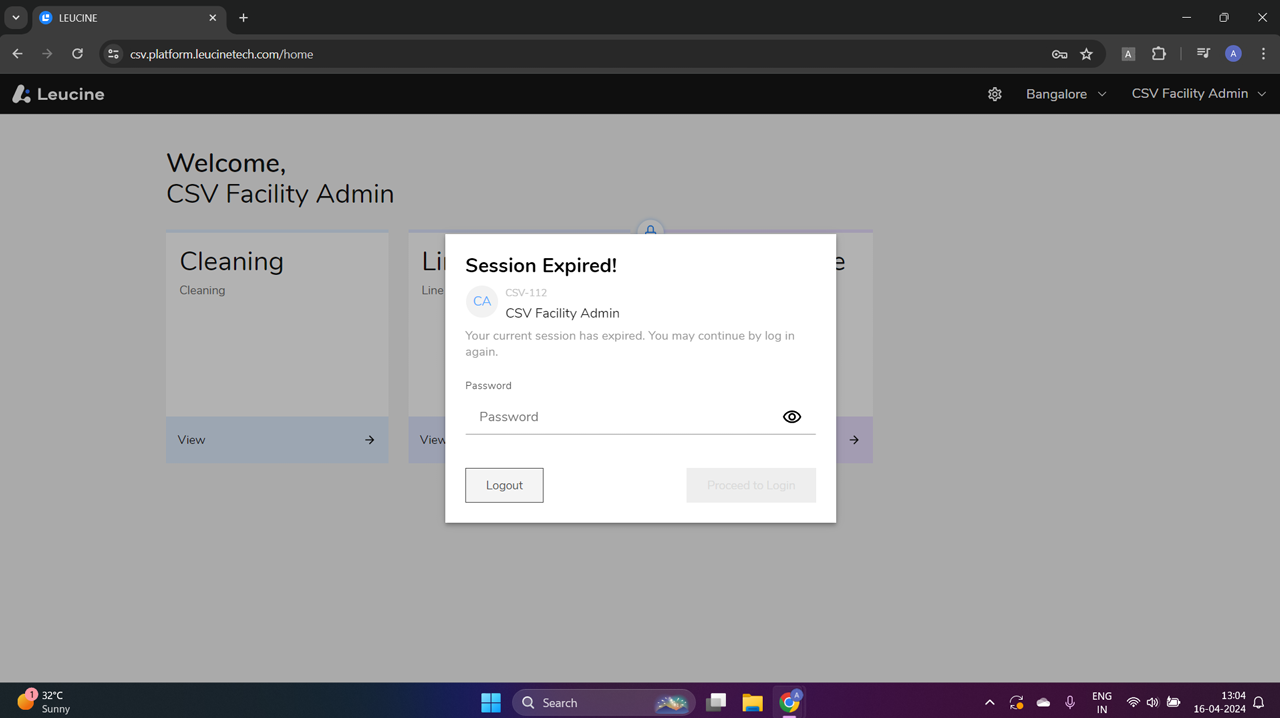The height and width of the screenshot is (718, 1280).
Task: Click the sync tray icon
Action: coord(1016,703)
